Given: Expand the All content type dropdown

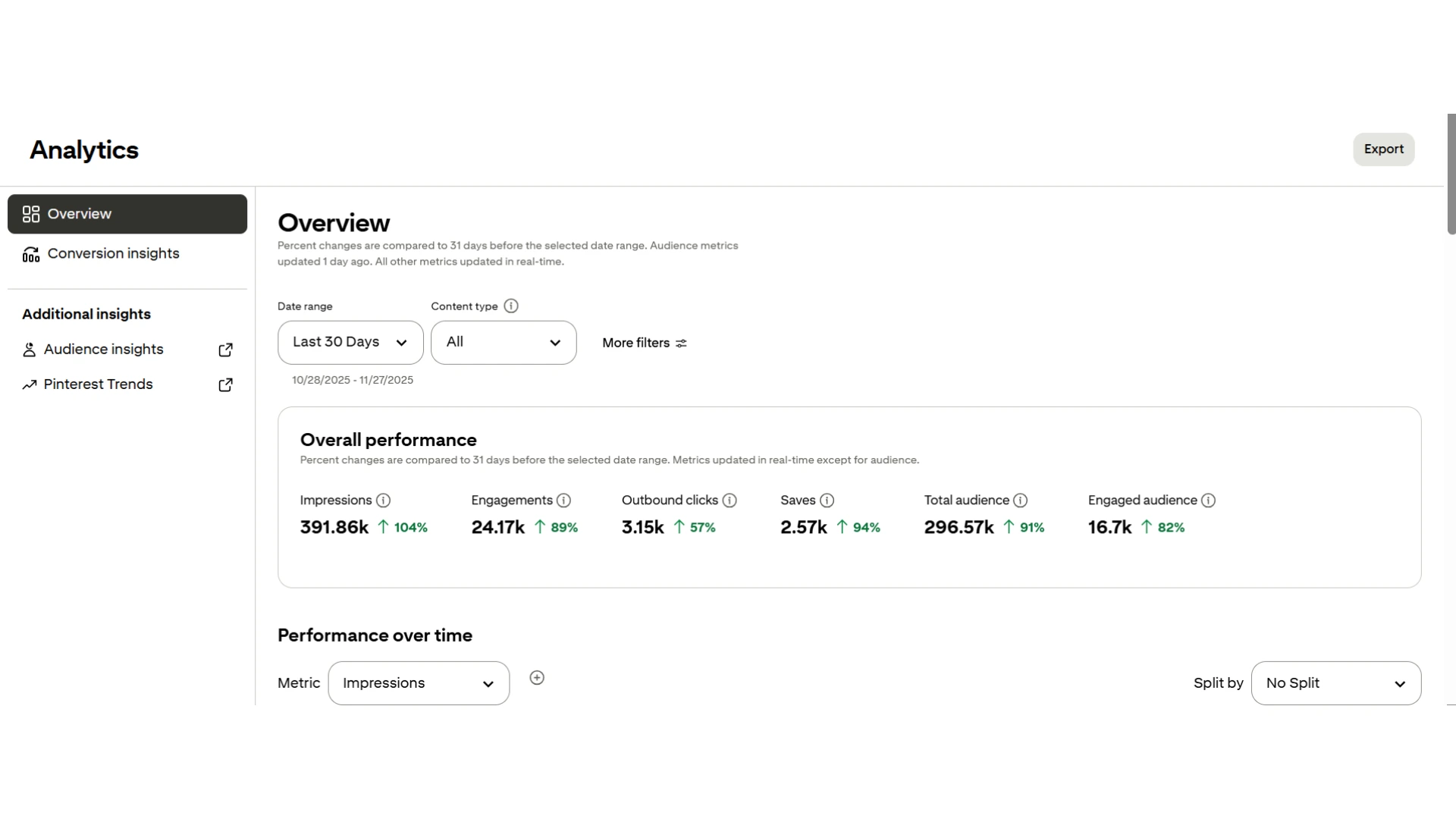Looking at the screenshot, I should pyautogui.click(x=504, y=342).
